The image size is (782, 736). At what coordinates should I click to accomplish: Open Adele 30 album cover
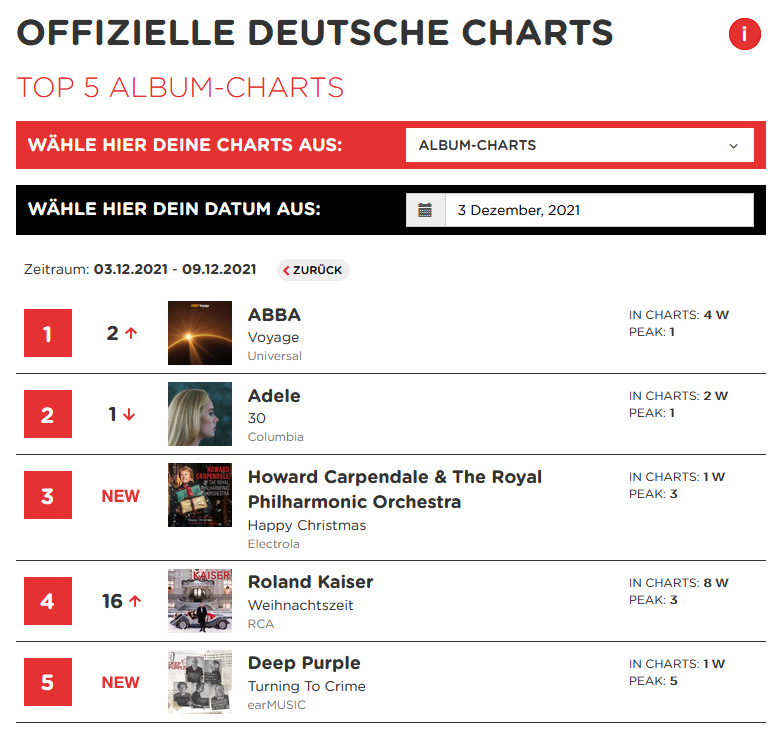tap(200, 414)
